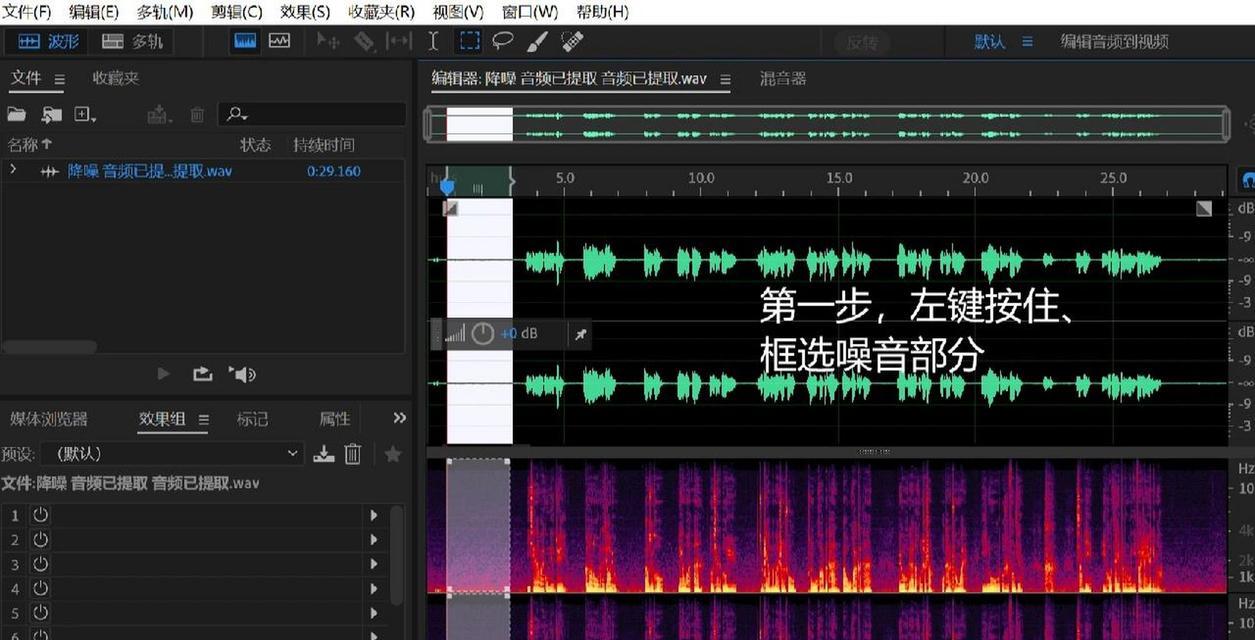Viewport: 1255px width, 640px height.
Task: Toggle power for effect slot 2
Action: click(x=40, y=540)
